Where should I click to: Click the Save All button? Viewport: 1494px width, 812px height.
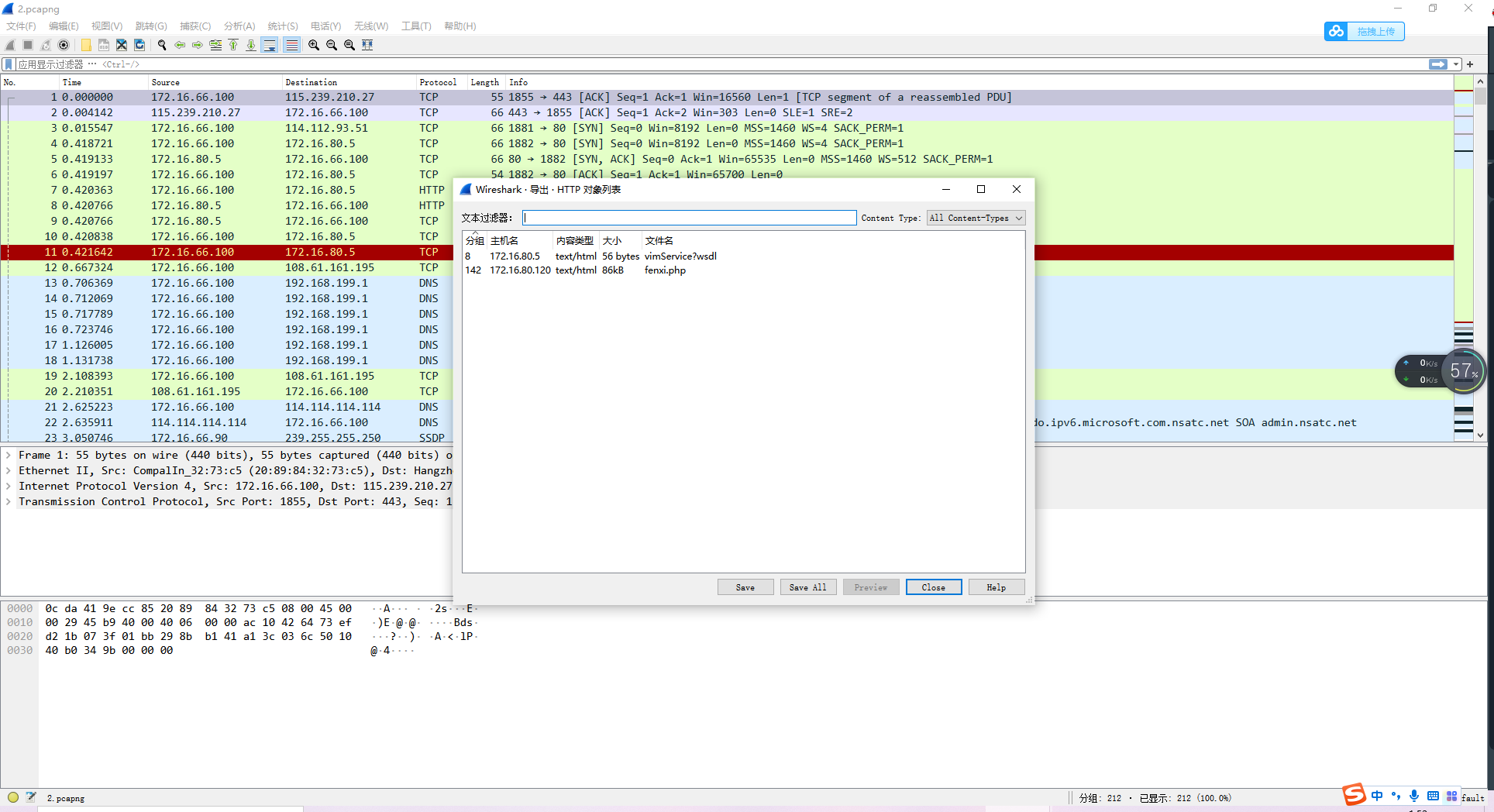807,587
